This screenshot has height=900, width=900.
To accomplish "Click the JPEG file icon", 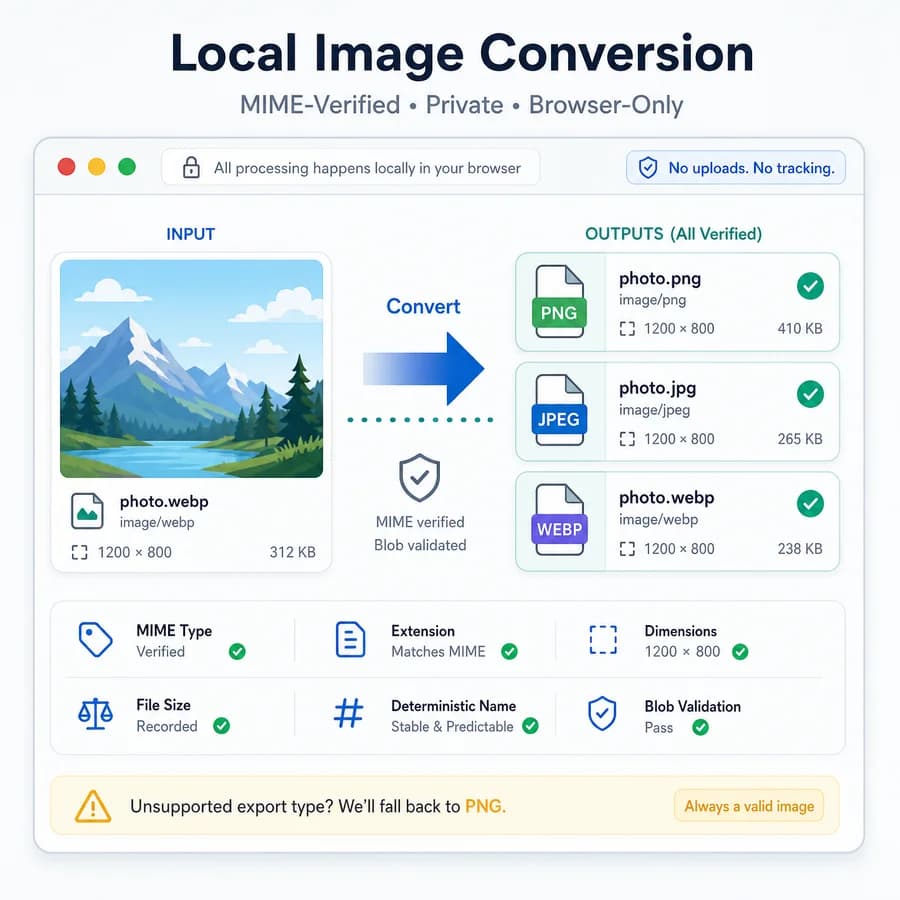I will click(560, 410).
